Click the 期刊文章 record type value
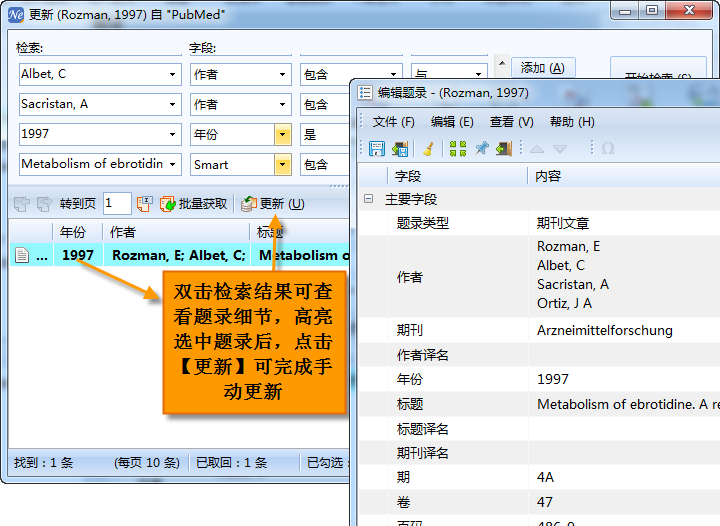 (x=563, y=224)
